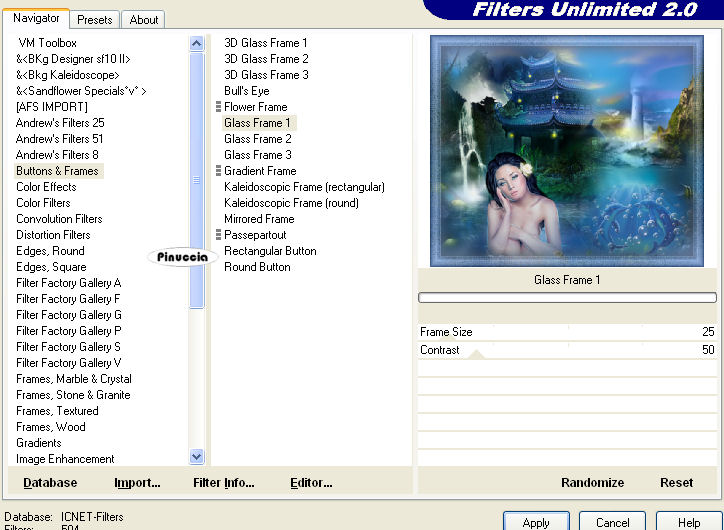Choose Kaleidoscopic Frame (round) filter
Viewport: 724px width, 530px height.
[291, 203]
